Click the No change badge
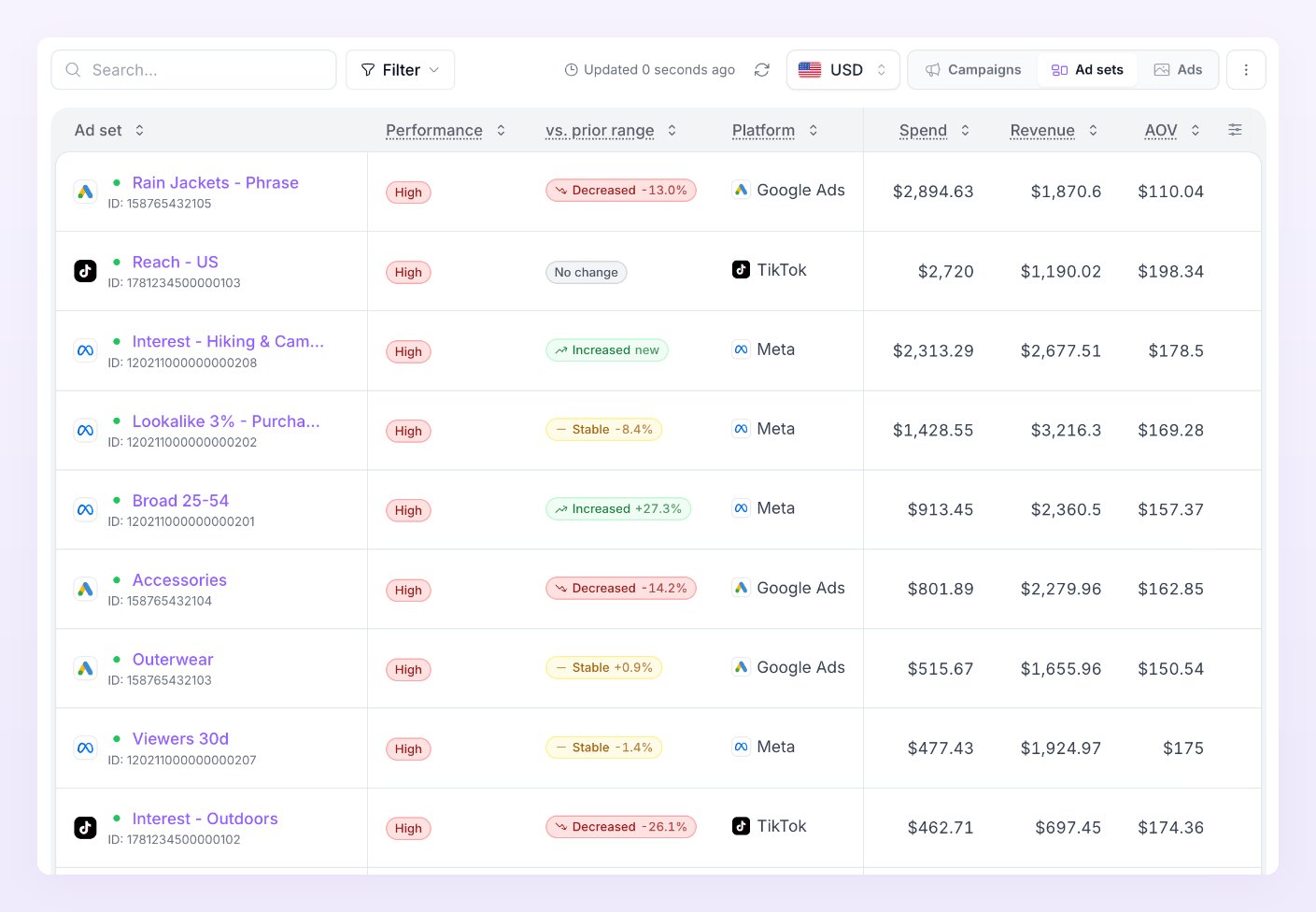This screenshot has width=1316, height=912. [x=587, y=273]
